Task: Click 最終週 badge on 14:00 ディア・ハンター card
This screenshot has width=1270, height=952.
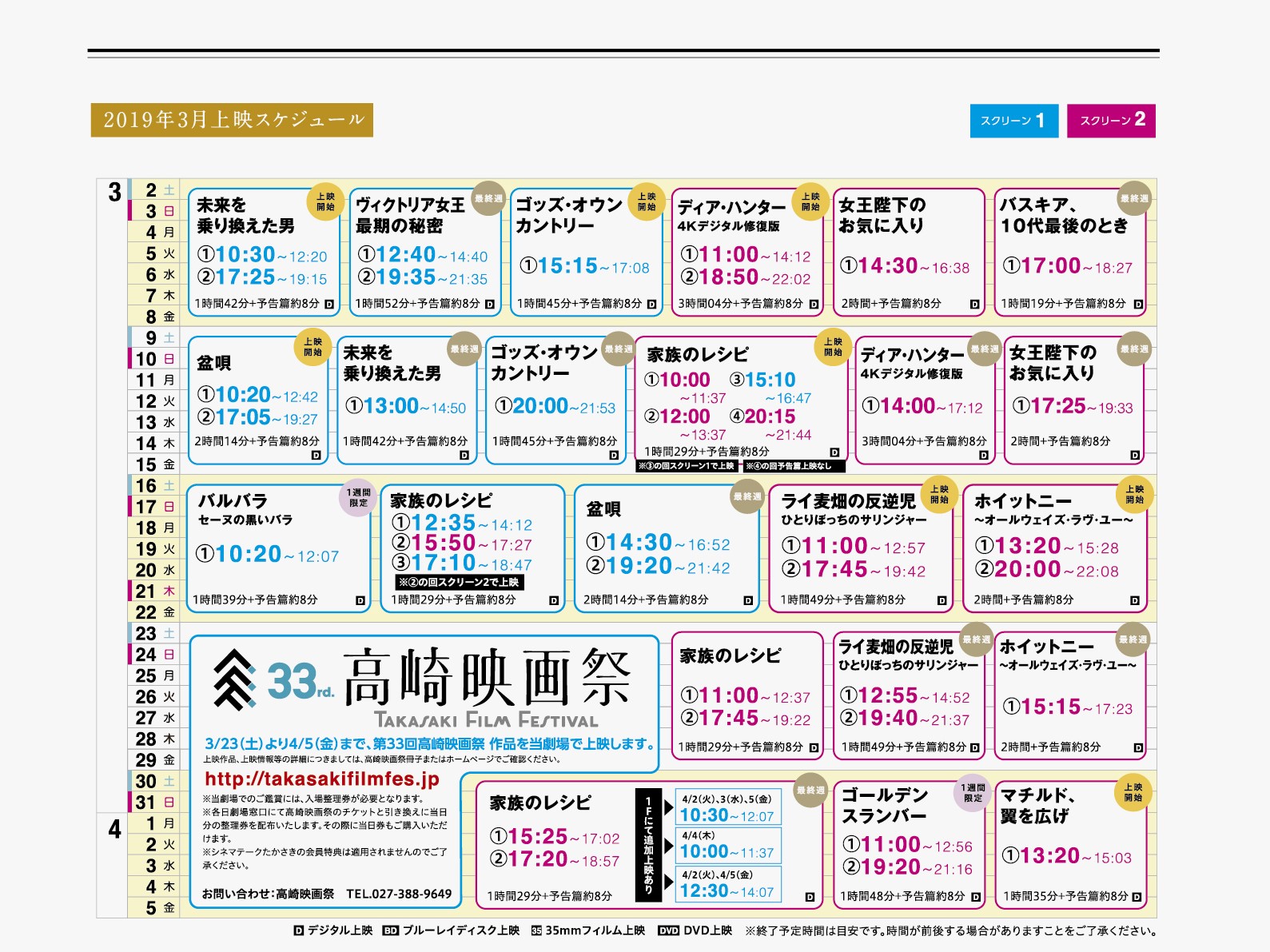Action: (x=985, y=349)
